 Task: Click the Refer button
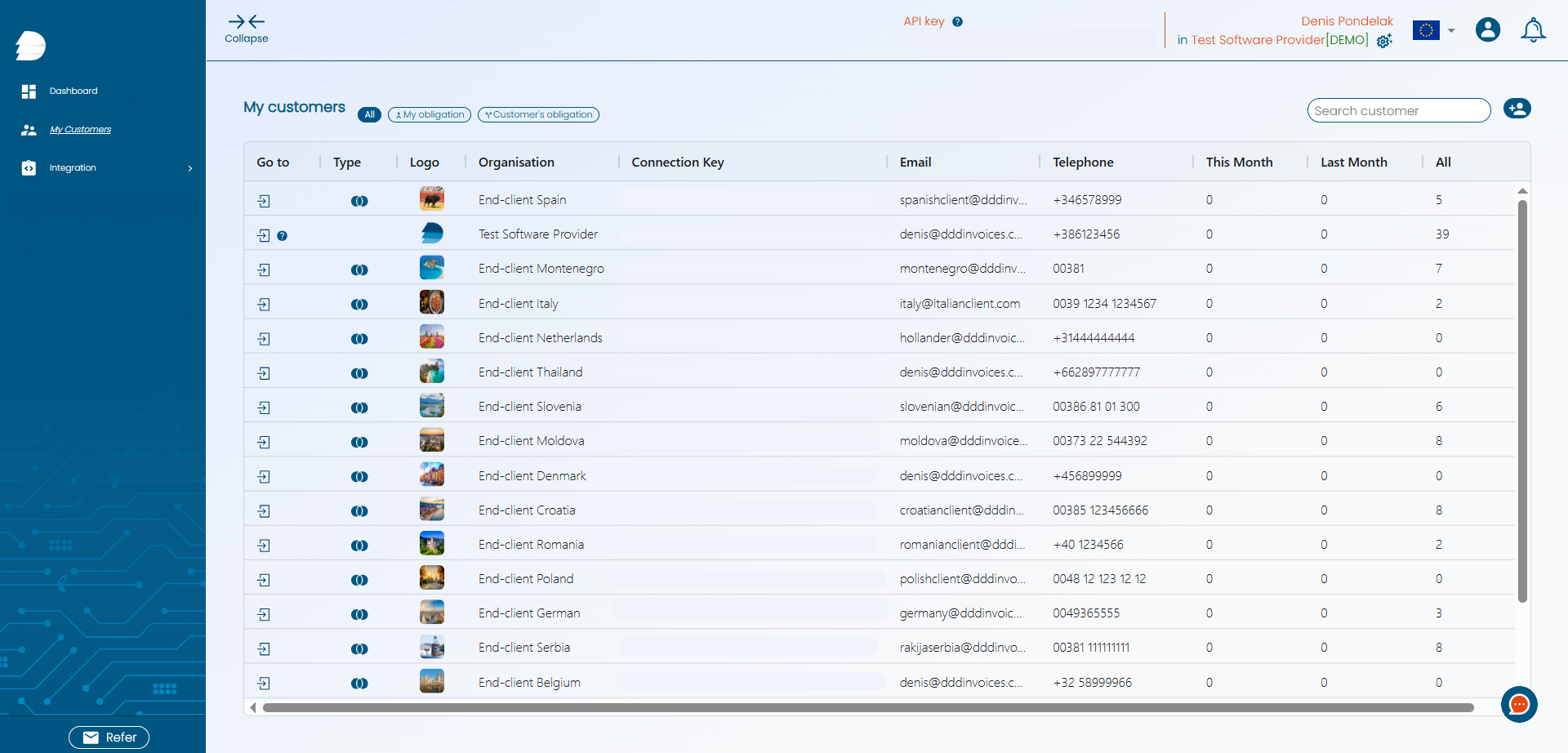click(109, 737)
